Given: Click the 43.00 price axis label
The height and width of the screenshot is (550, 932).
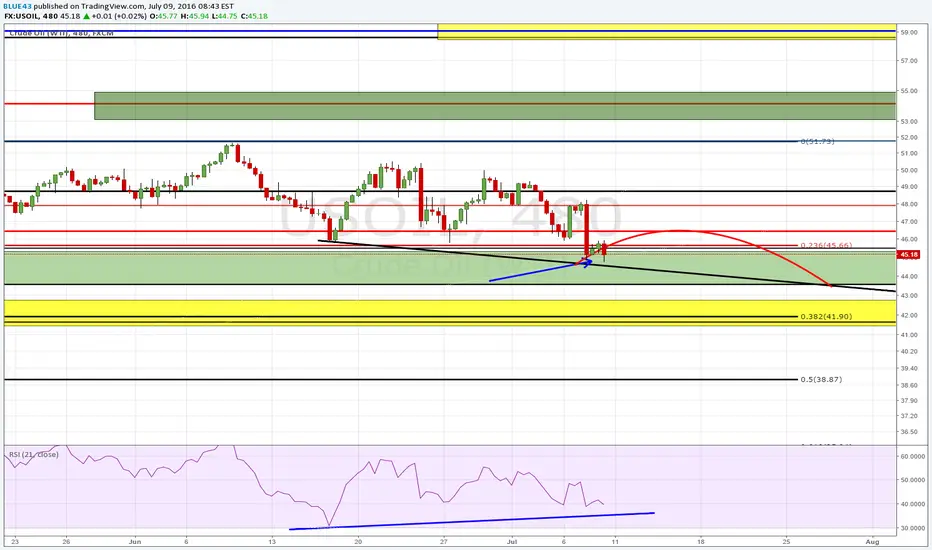Looking at the screenshot, I should tap(909, 296).
